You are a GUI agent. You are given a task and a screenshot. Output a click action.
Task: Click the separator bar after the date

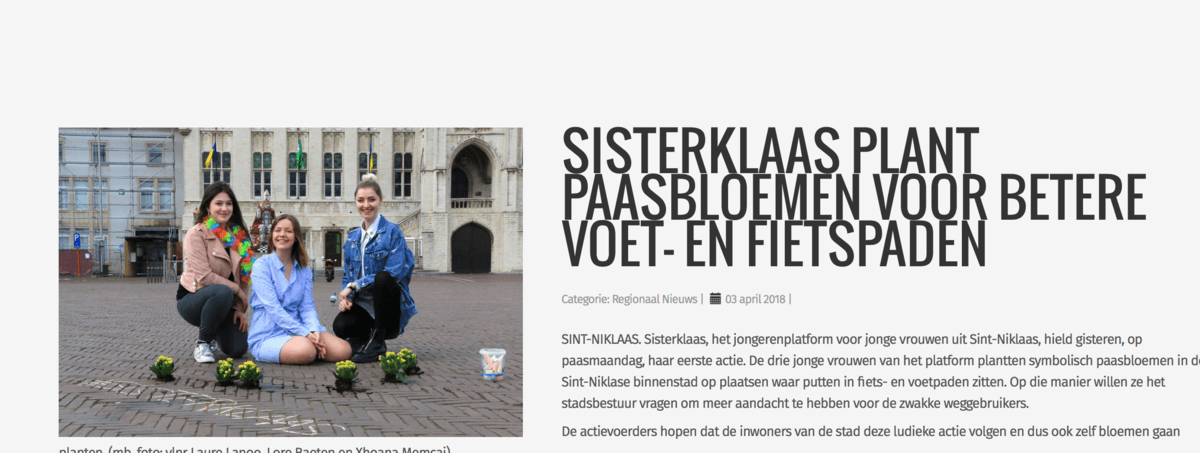pyautogui.click(x=790, y=298)
